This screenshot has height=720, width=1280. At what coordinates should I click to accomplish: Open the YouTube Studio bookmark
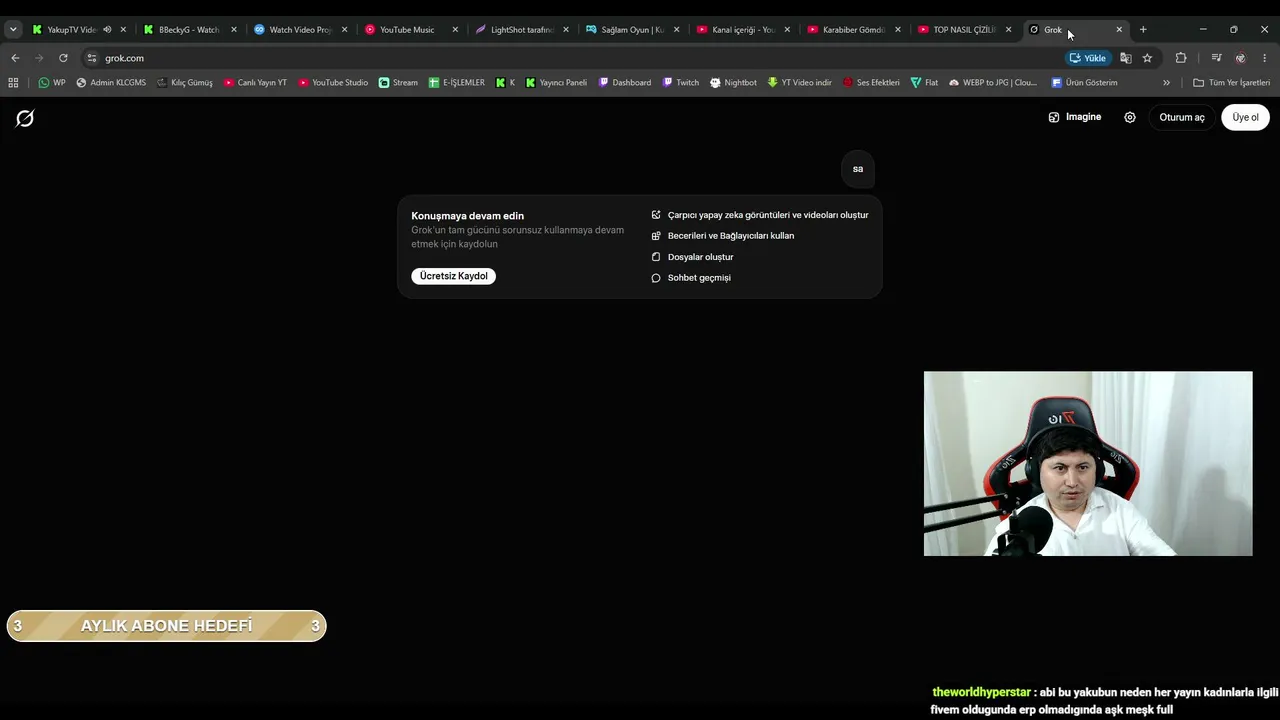(333, 83)
